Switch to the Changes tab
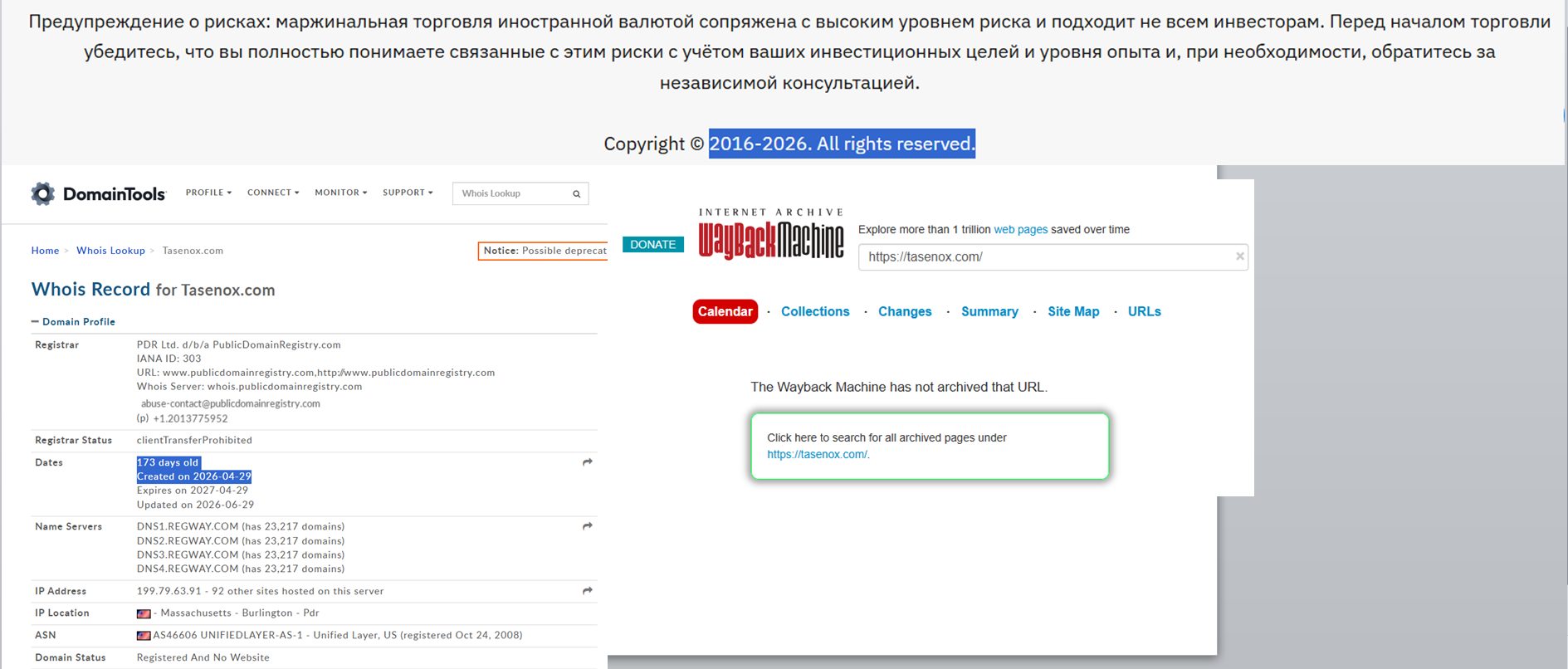This screenshot has height=669, width=1568. coord(905,311)
